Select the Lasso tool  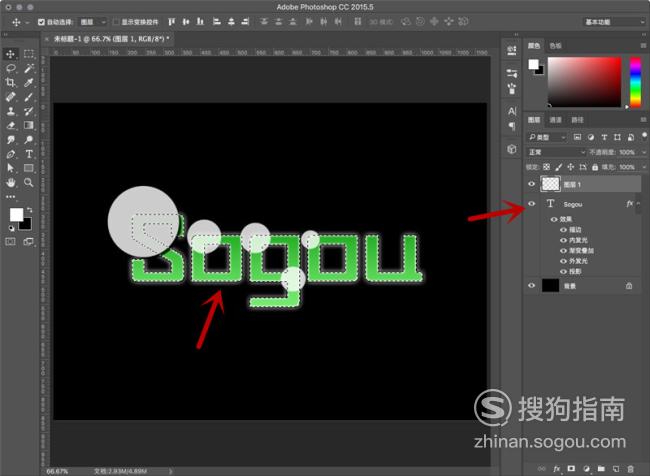coord(10,68)
